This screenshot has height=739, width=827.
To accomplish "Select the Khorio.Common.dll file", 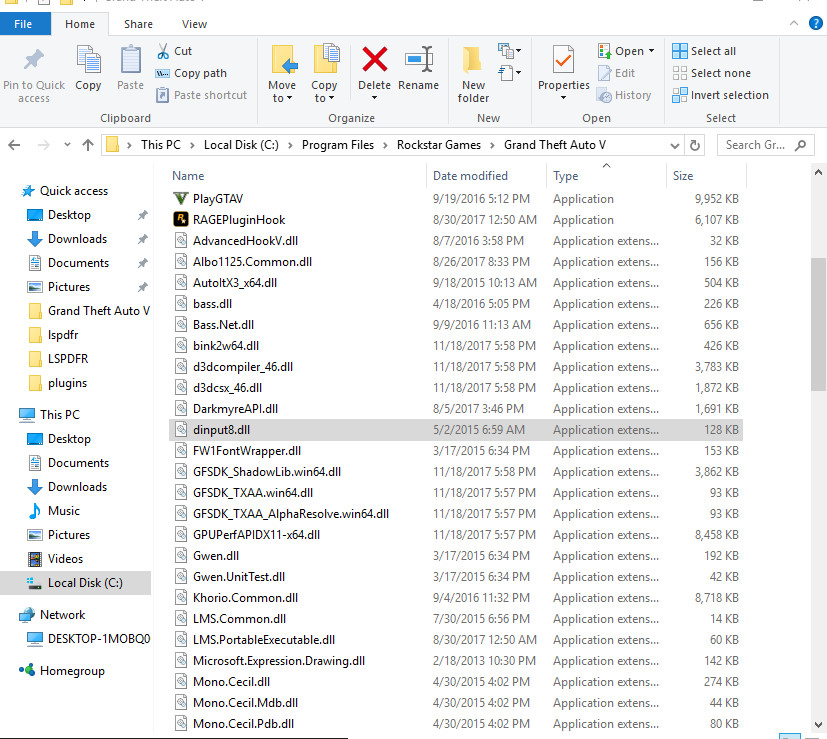I will (x=456, y=598).
